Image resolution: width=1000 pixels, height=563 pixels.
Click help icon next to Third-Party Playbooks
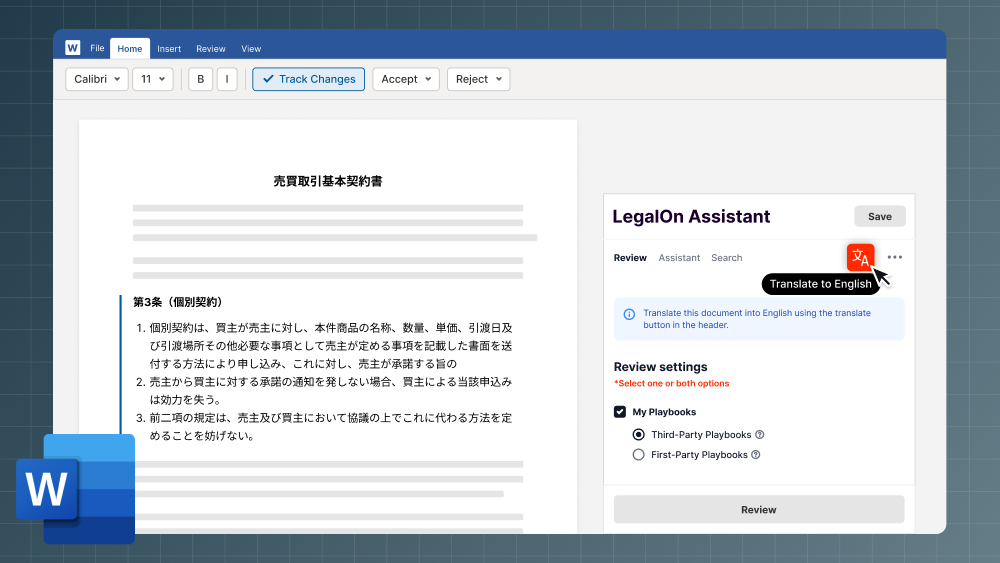pyautogui.click(x=760, y=435)
